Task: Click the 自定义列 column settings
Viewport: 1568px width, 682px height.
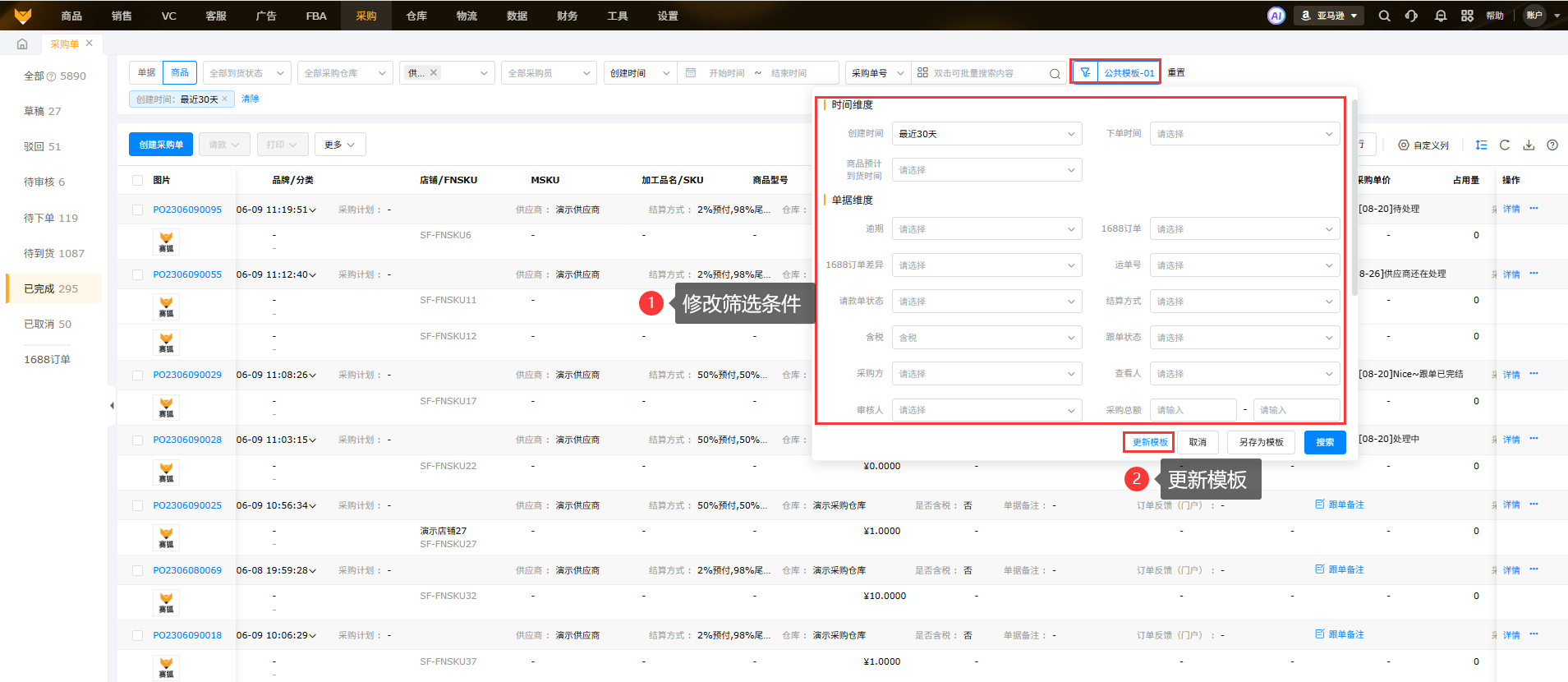Action: tap(1423, 145)
